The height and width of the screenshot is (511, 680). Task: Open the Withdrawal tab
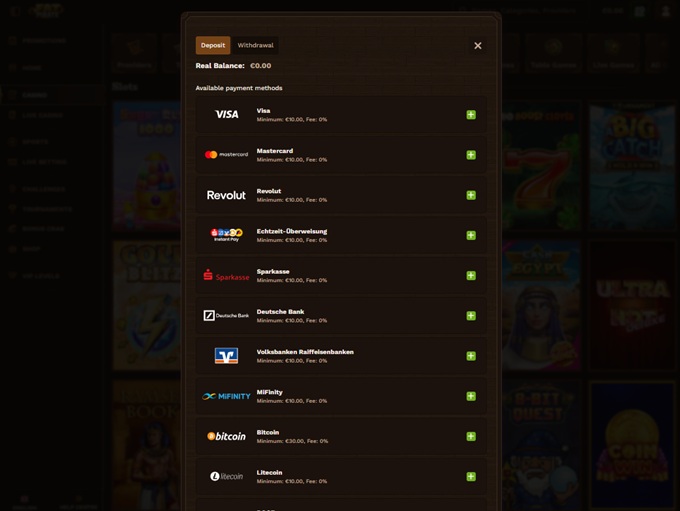pyautogui.click(x=255, y=45)
